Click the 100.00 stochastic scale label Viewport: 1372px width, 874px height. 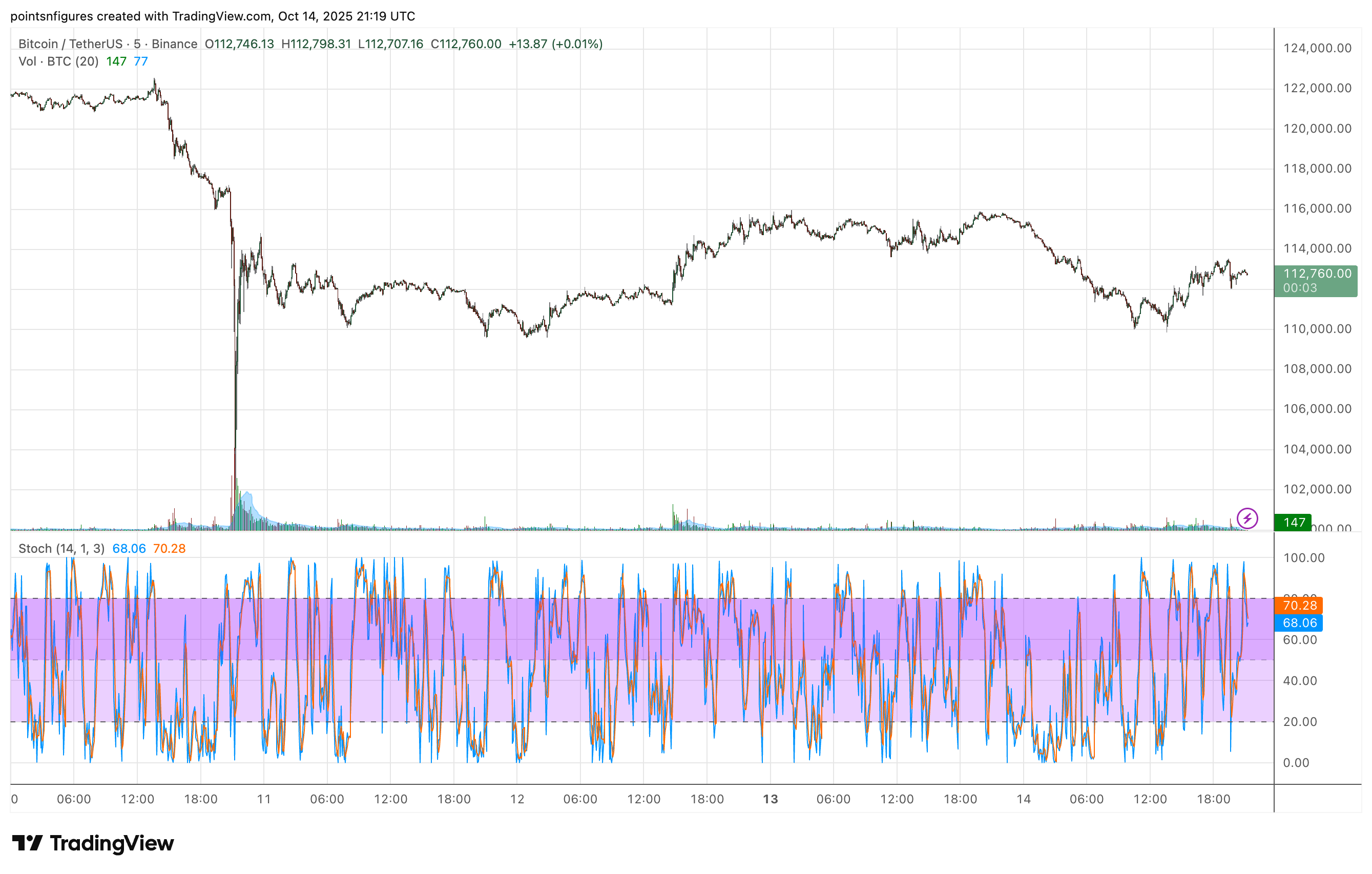(1304, 558)
